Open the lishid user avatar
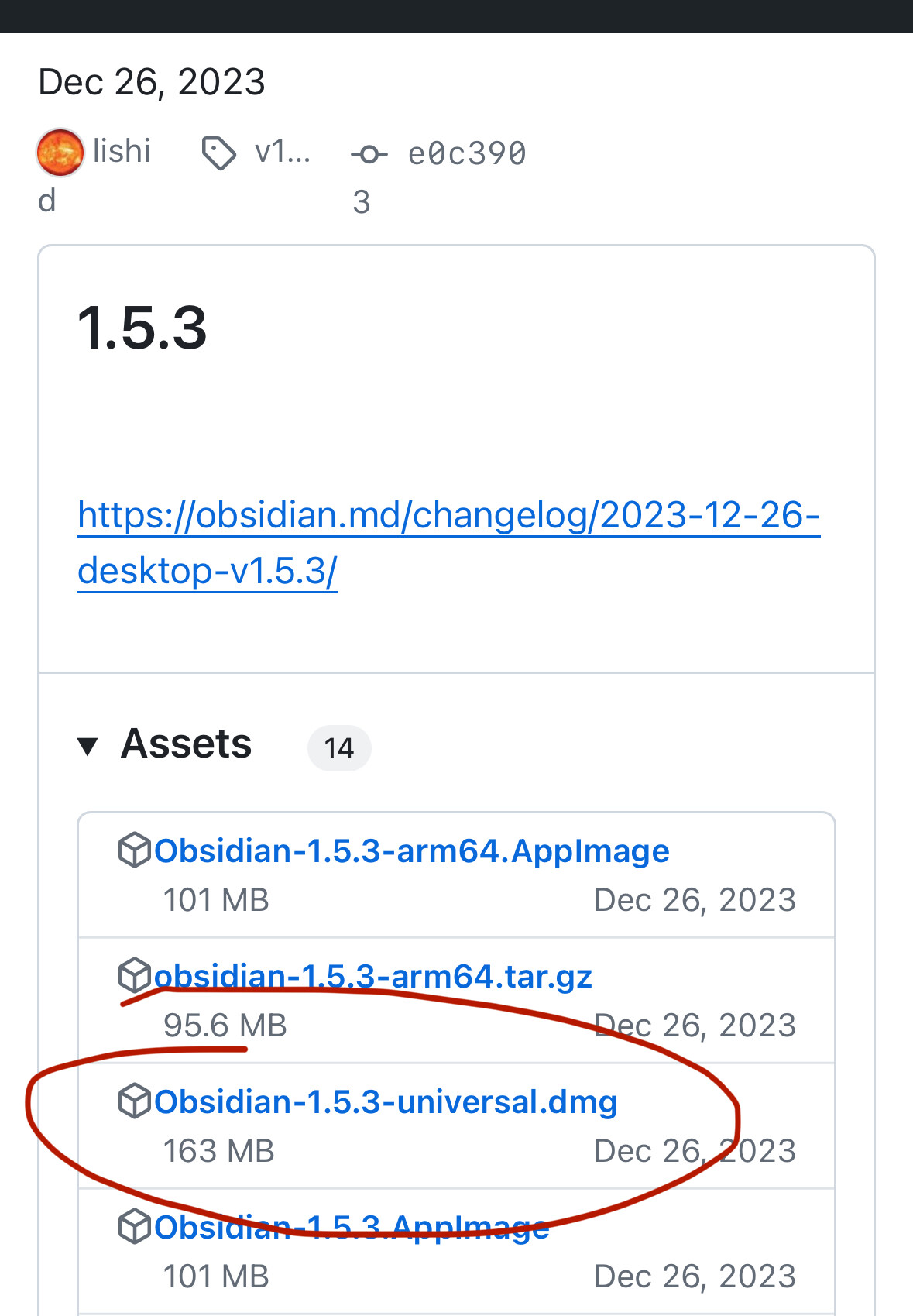The image size is (913, 1316). point(60,153)
